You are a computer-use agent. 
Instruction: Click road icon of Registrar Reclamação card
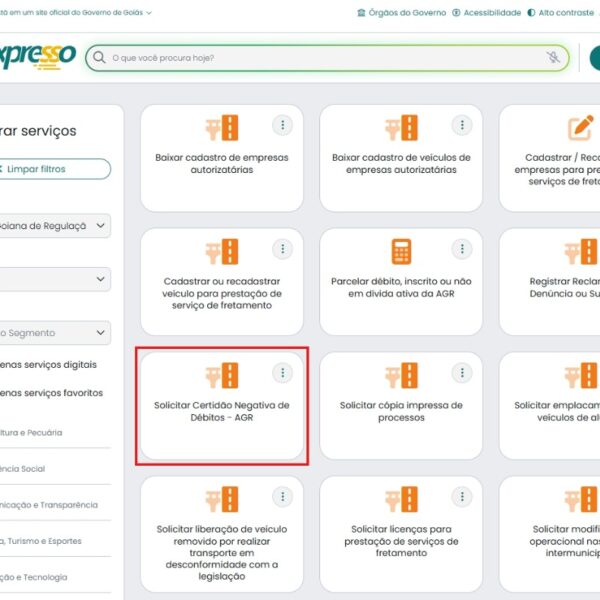(x=581, y=252)
